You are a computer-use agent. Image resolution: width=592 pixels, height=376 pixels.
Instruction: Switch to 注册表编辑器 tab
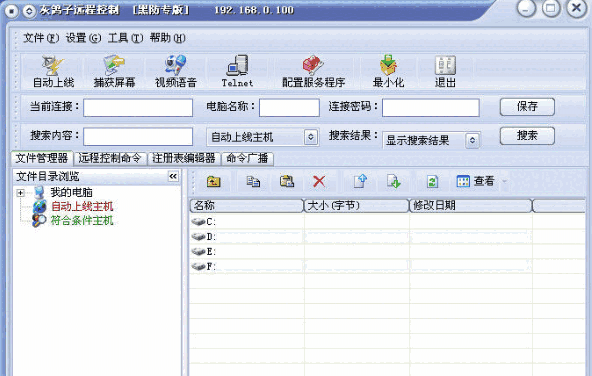point(184,158)
